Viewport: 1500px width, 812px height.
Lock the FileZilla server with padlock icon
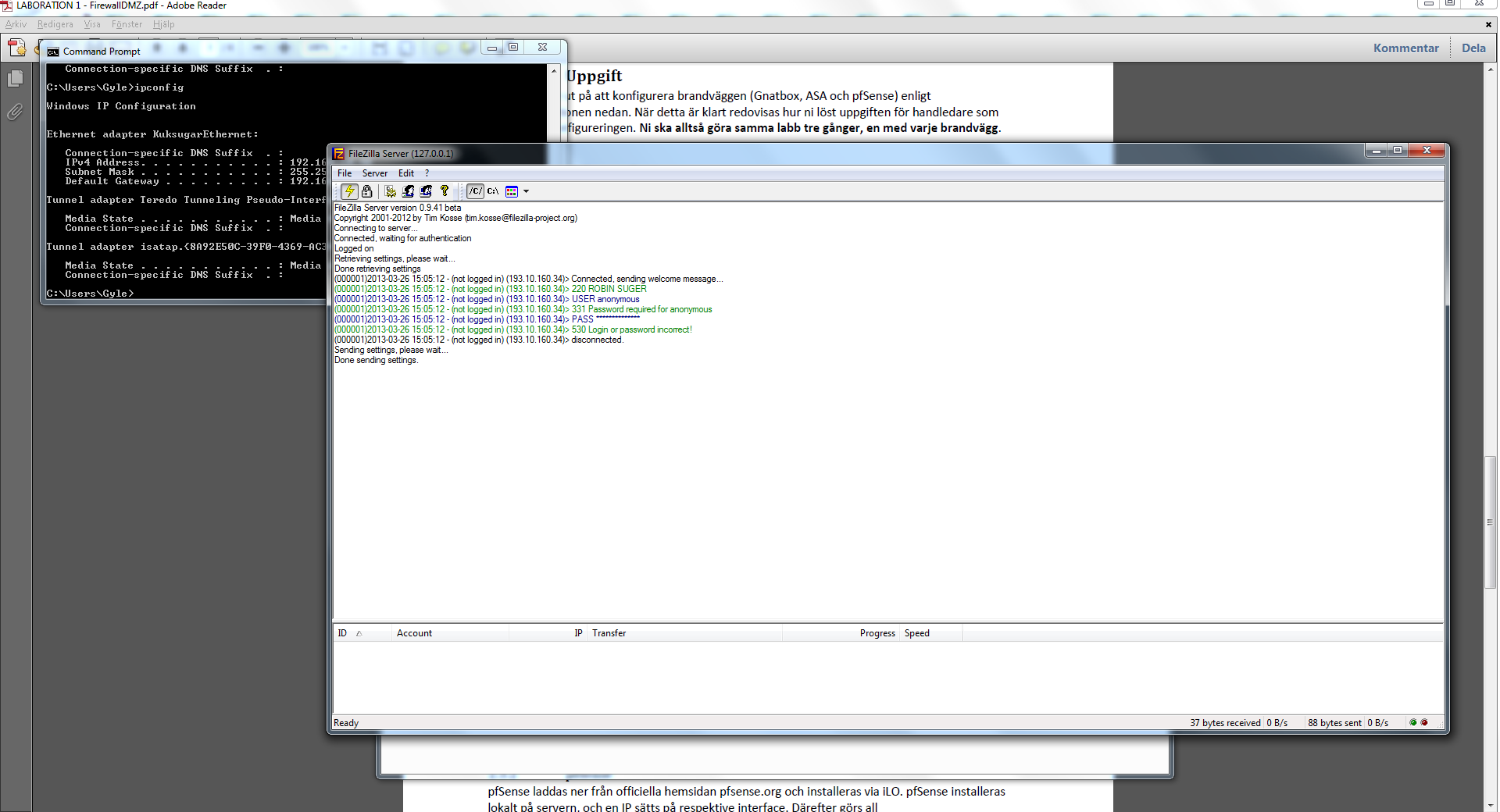367,191
